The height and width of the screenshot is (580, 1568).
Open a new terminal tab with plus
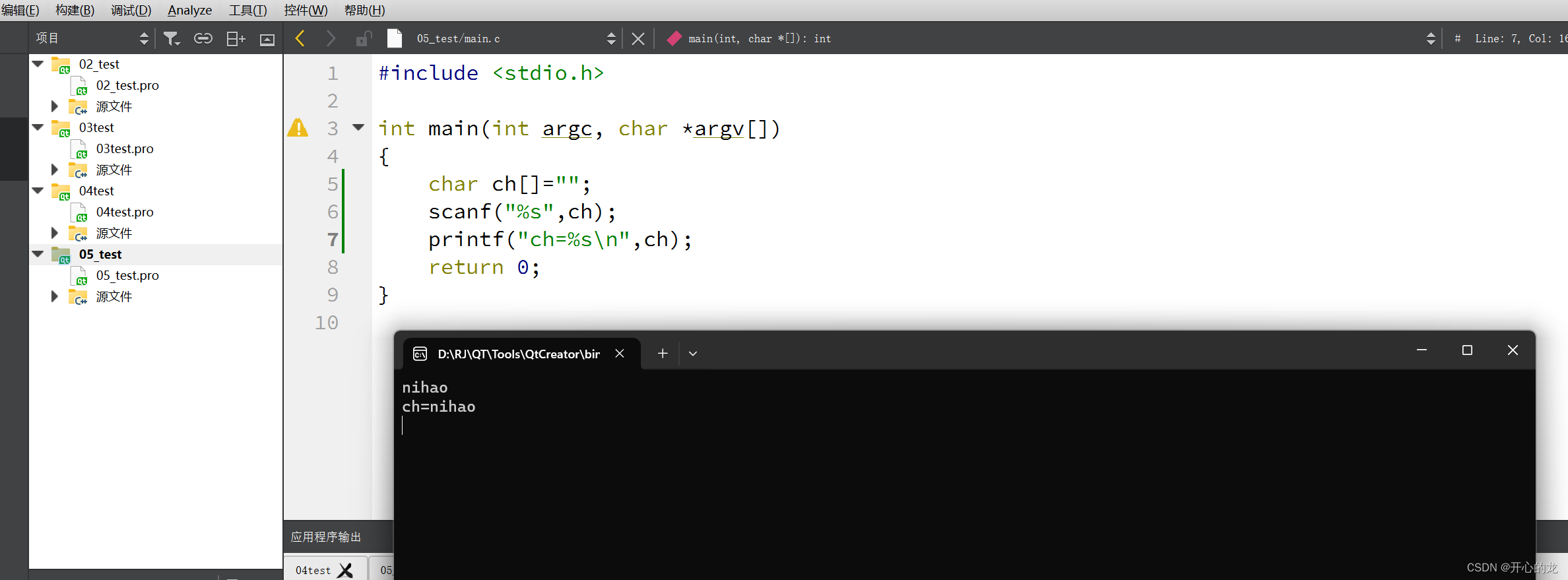[x=663, y=354]
